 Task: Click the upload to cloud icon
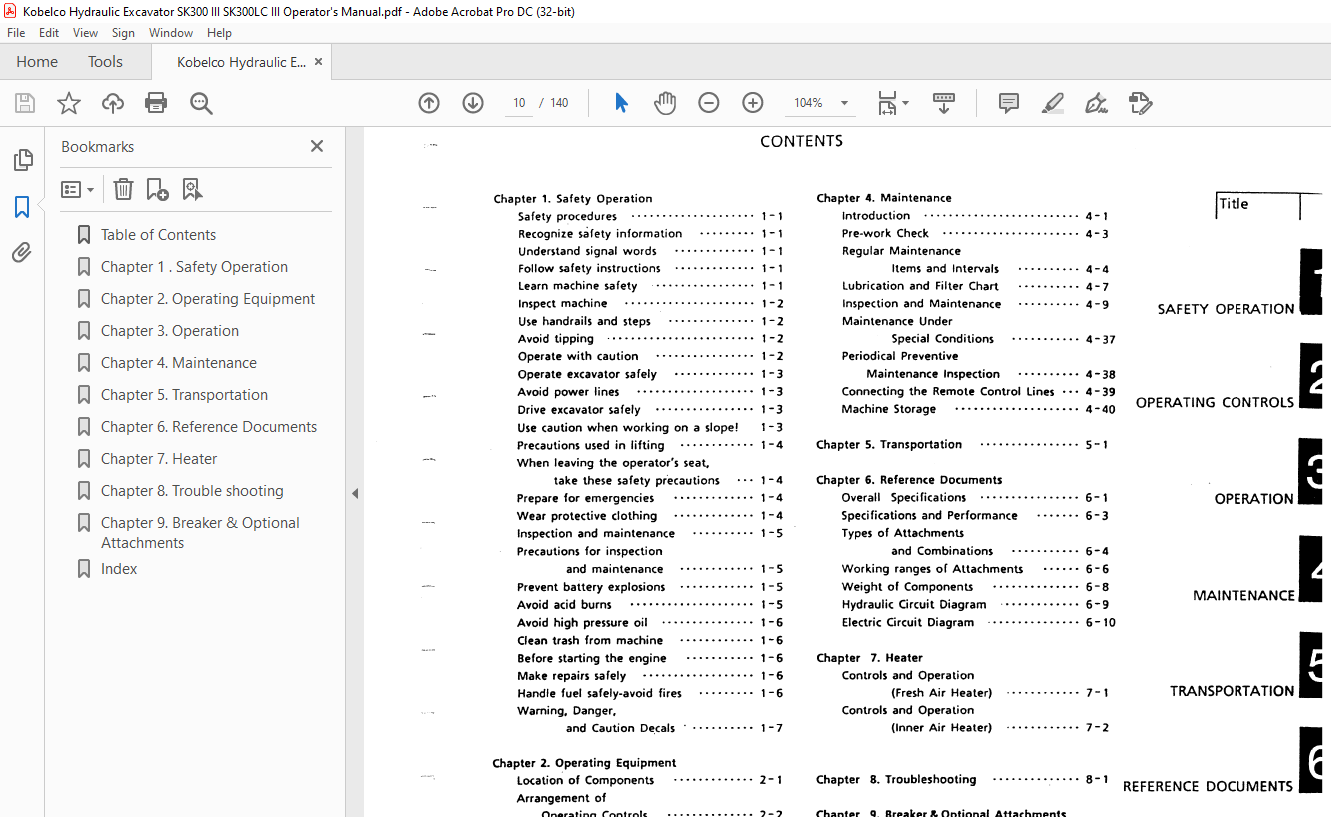click(x=113, y=103)
